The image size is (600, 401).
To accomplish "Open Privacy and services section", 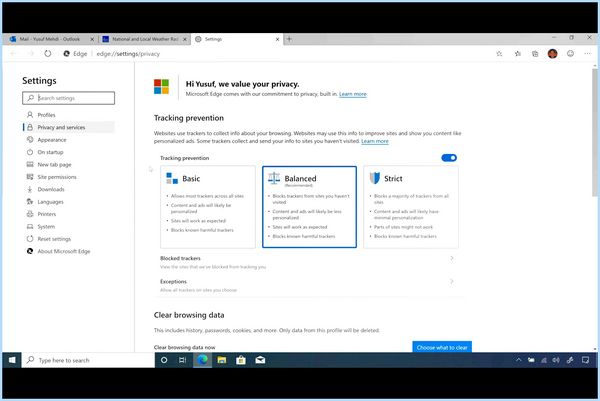I will click(68, 127).
